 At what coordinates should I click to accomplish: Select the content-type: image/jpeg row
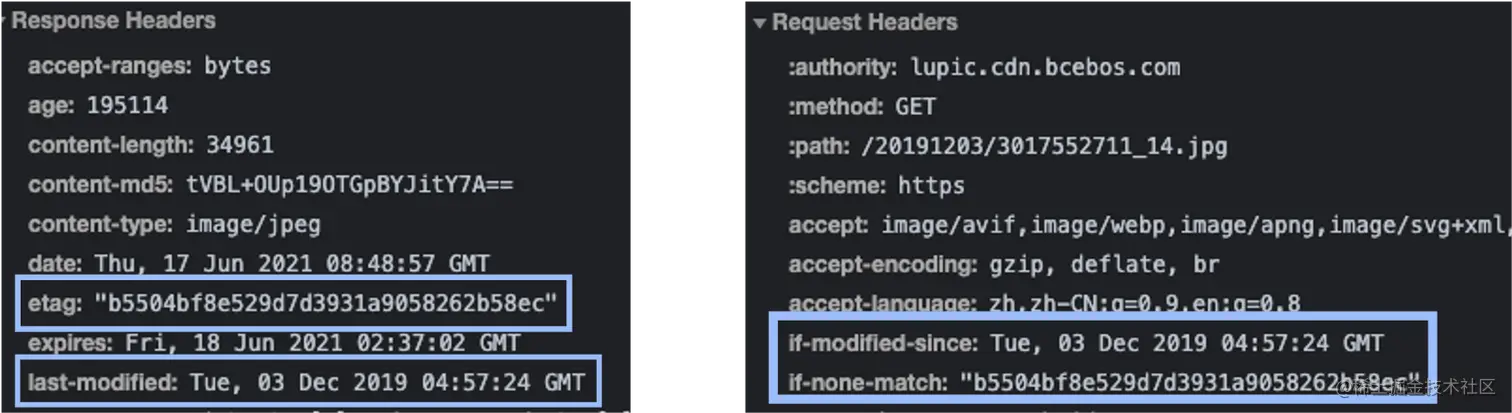coord(174,224)
